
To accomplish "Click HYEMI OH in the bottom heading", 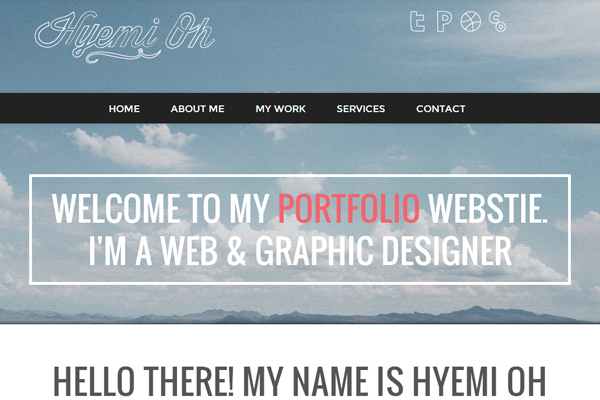I will pyautogui.click(x=479, y=381).
